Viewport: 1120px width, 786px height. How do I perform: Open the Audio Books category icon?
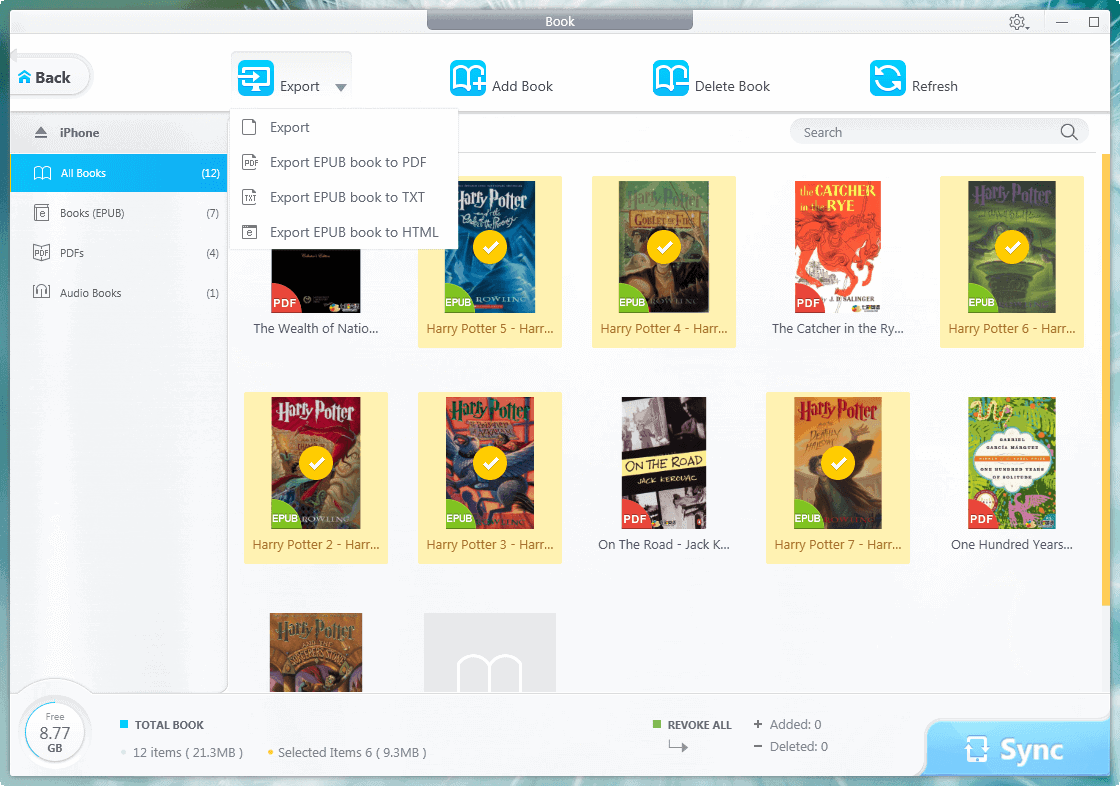(x=40, y=292)
